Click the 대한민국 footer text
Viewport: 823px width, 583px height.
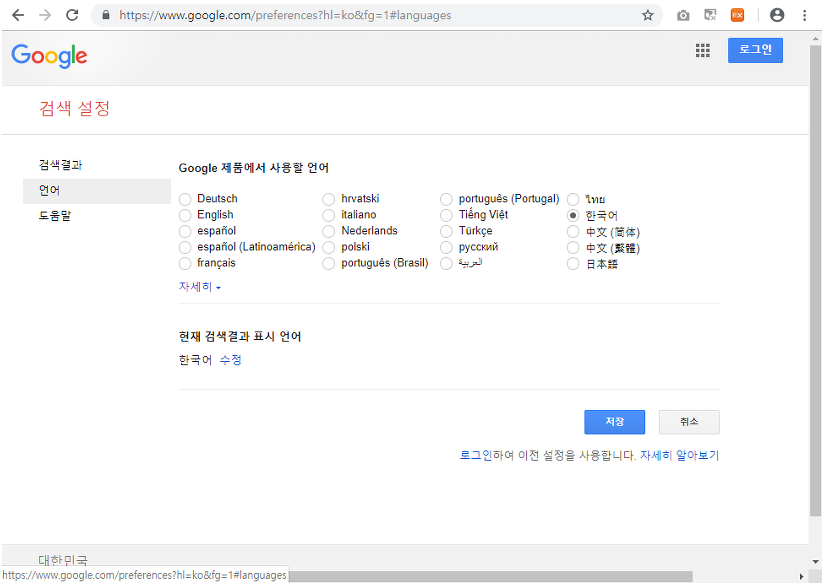click(63, 560)
